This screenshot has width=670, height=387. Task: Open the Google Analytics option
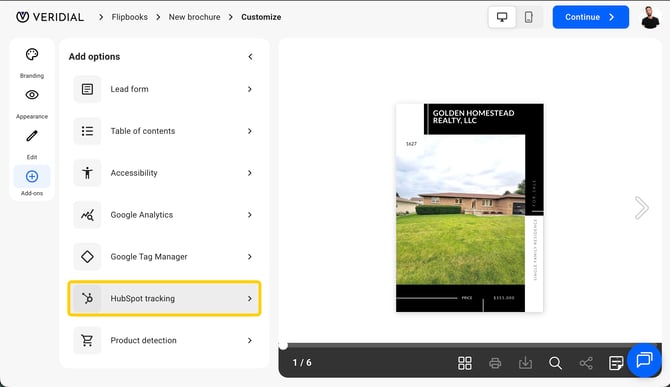(164, 215)
